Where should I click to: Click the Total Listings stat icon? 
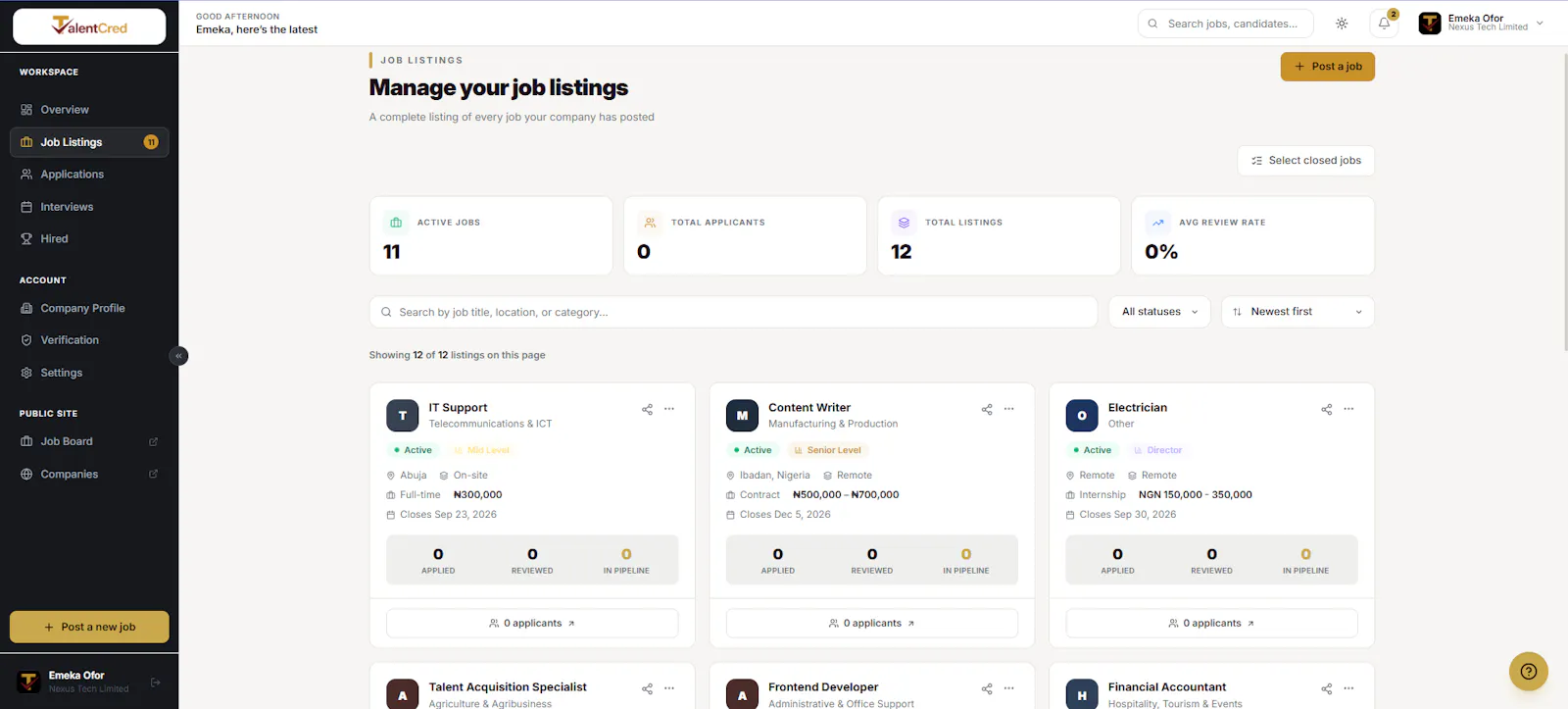904,223
